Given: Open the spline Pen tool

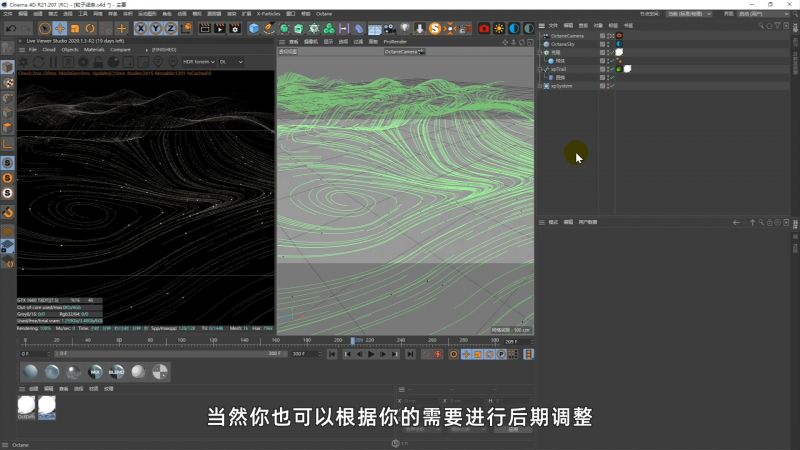Looking at the screenshot, I should 268,29.
